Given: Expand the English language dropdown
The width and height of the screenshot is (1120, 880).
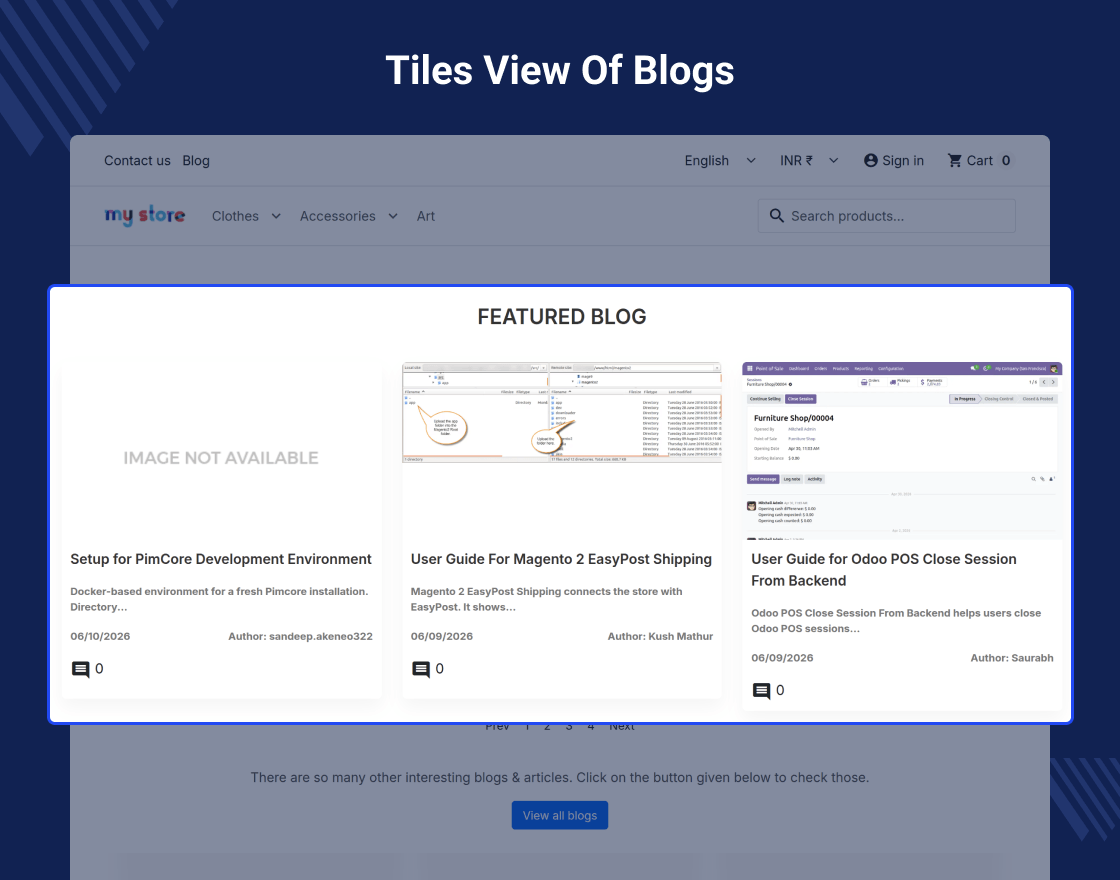Looking at the screenshot, I should click(x=751, y=161).
